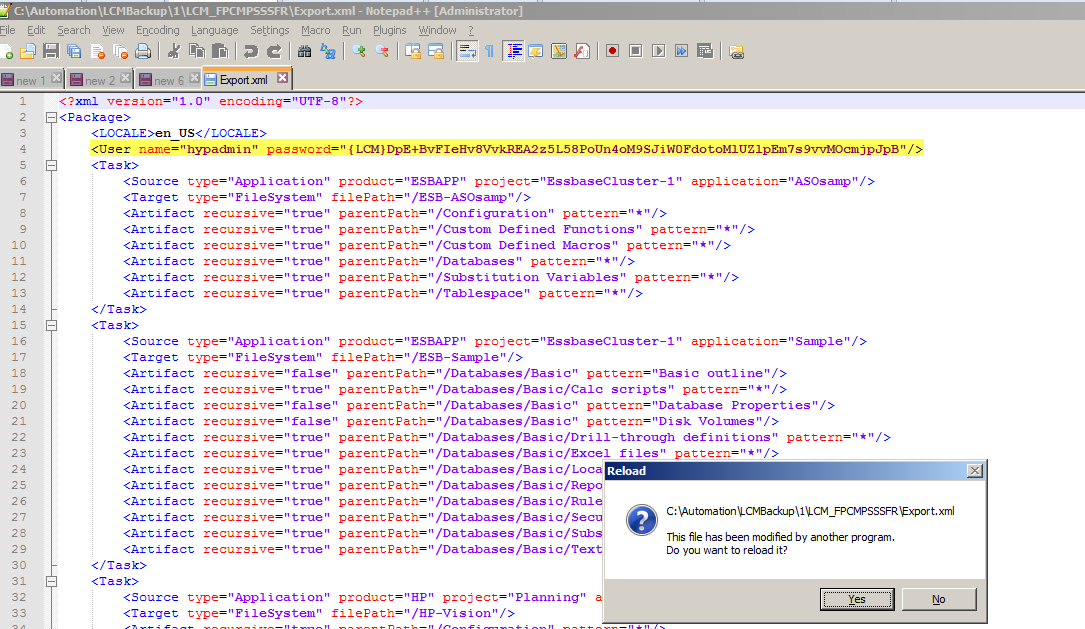
Task: Click the Close file toolbar icon
Action: [98, 52]
